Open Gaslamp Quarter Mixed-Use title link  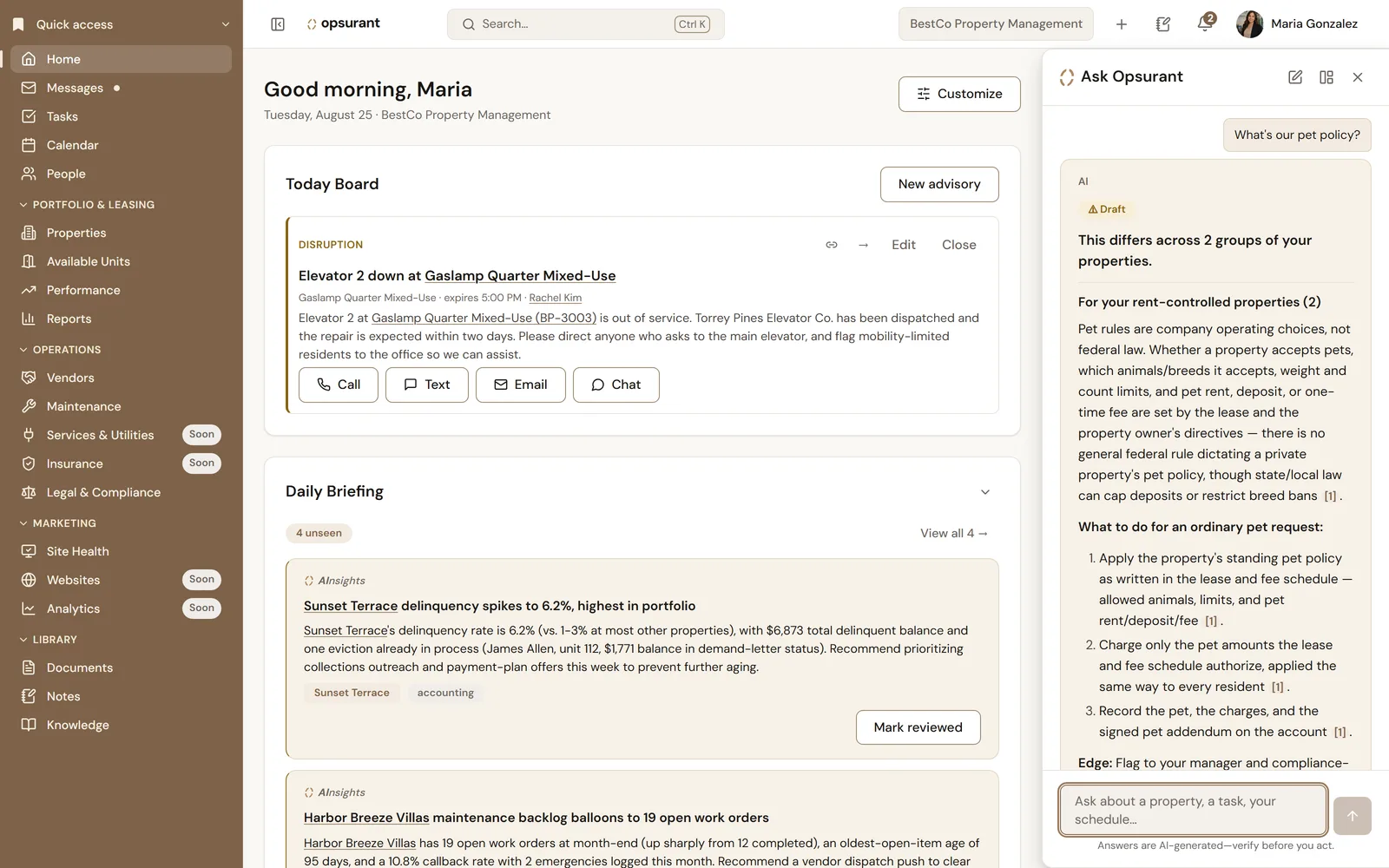[x=520, y=276]
